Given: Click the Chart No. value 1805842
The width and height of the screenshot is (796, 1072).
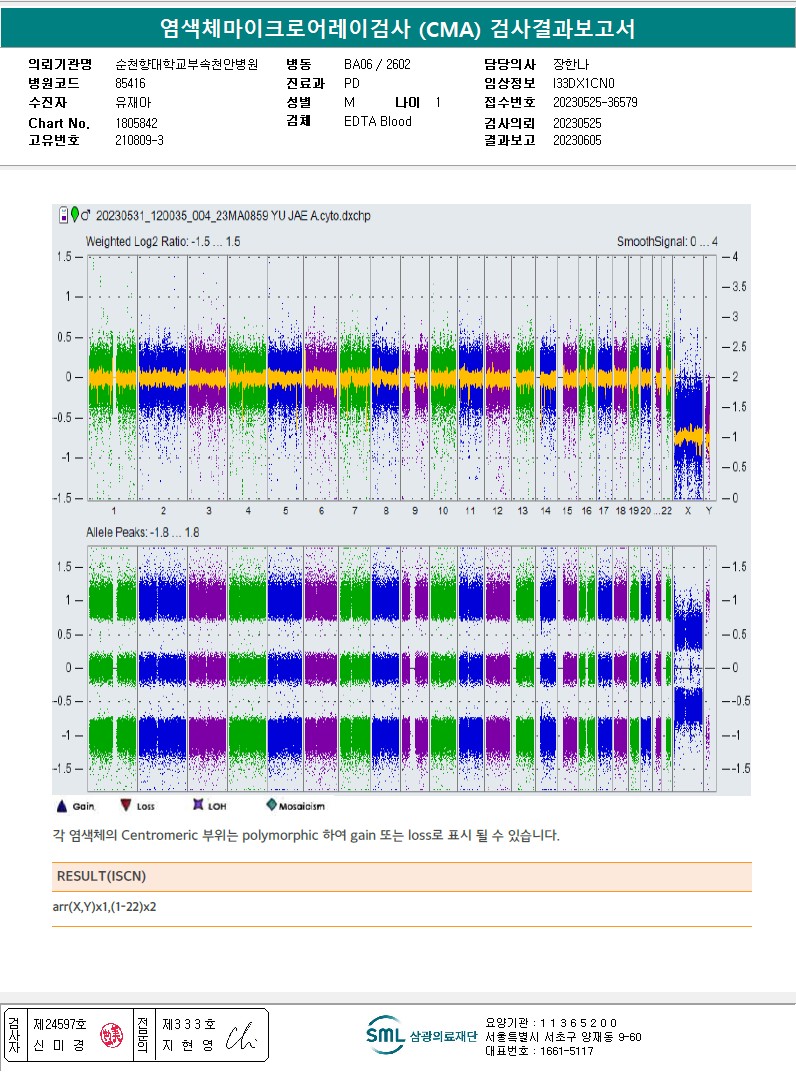Looking at the screenshot, I should pyautogui.click(x=136, y=123).
